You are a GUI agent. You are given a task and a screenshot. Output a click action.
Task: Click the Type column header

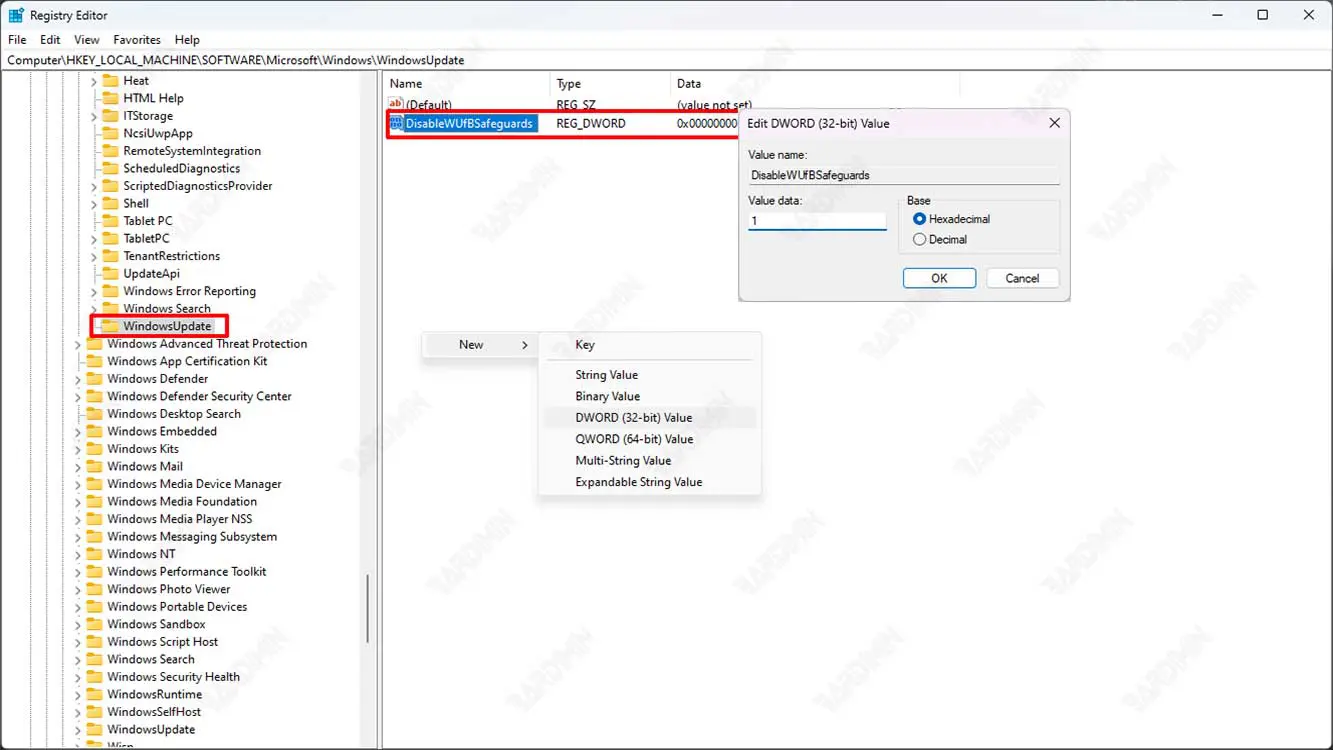[x=610, y=84]
